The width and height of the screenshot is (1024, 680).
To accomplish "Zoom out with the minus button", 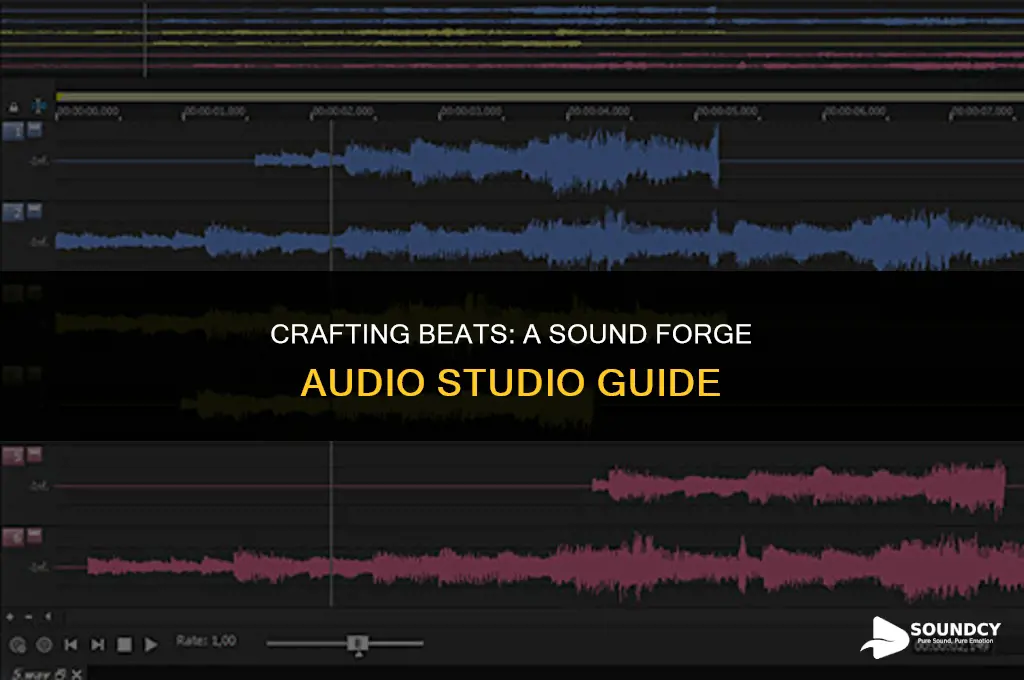I will pos(29,616).
